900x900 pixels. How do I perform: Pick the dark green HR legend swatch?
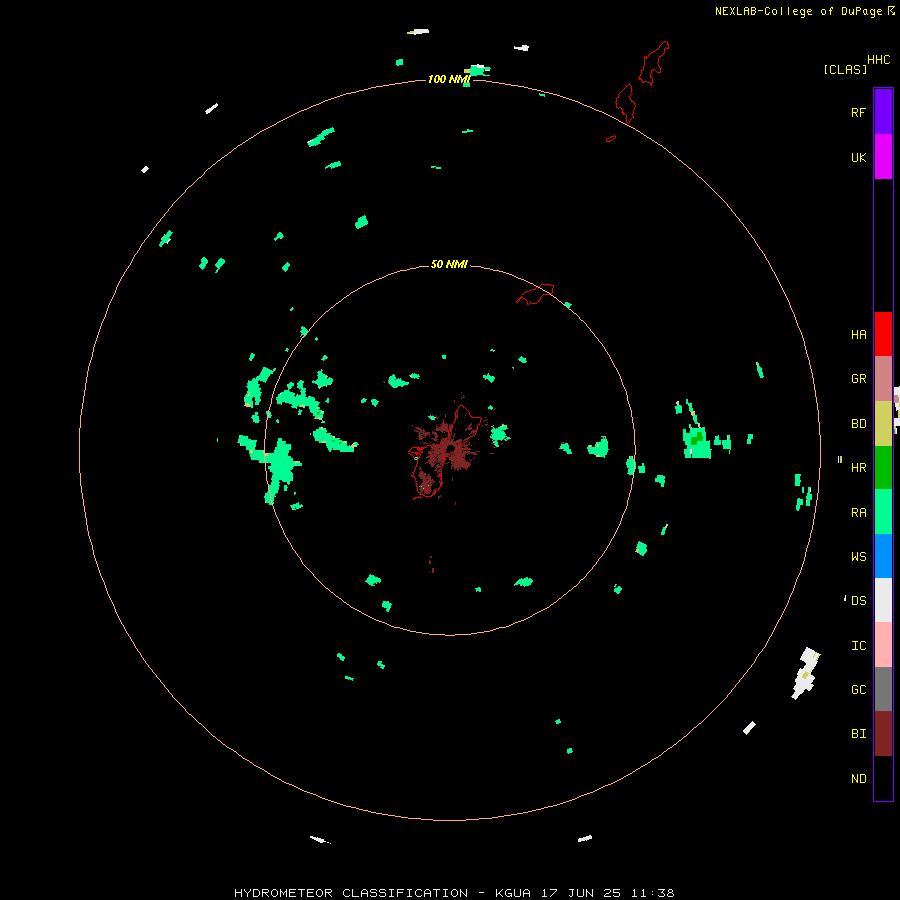pos(883,468)
